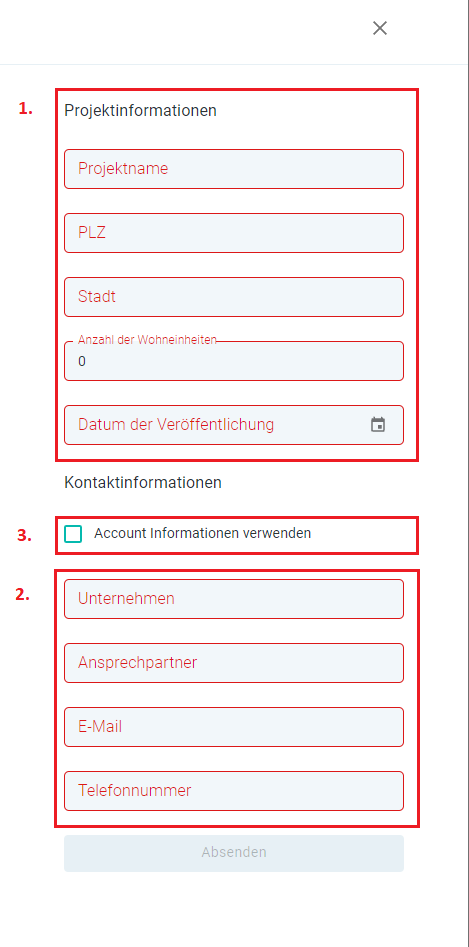Select the PLZ input field
Viewport: 469px width, 947px height.
click(x=234, y=233)
